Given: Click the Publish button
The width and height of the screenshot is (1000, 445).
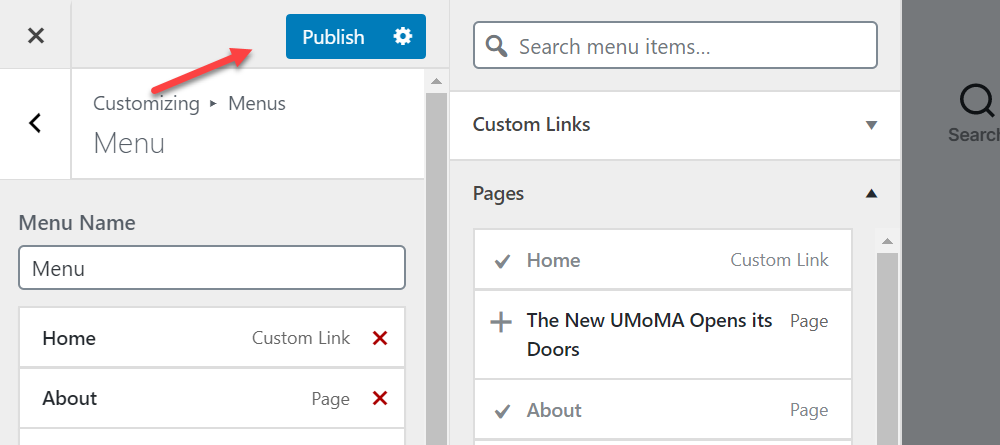Looking at the screenshot, I should pos(333,36).
